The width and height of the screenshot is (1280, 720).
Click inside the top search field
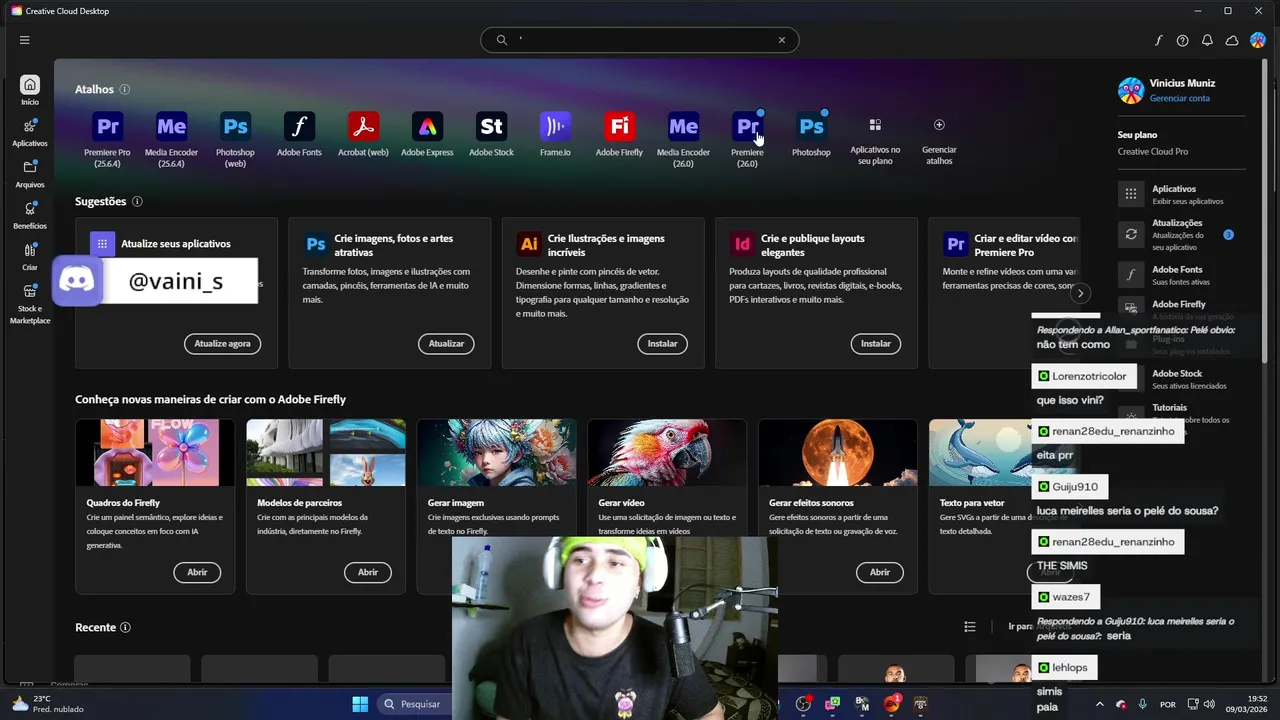[640, 40]
